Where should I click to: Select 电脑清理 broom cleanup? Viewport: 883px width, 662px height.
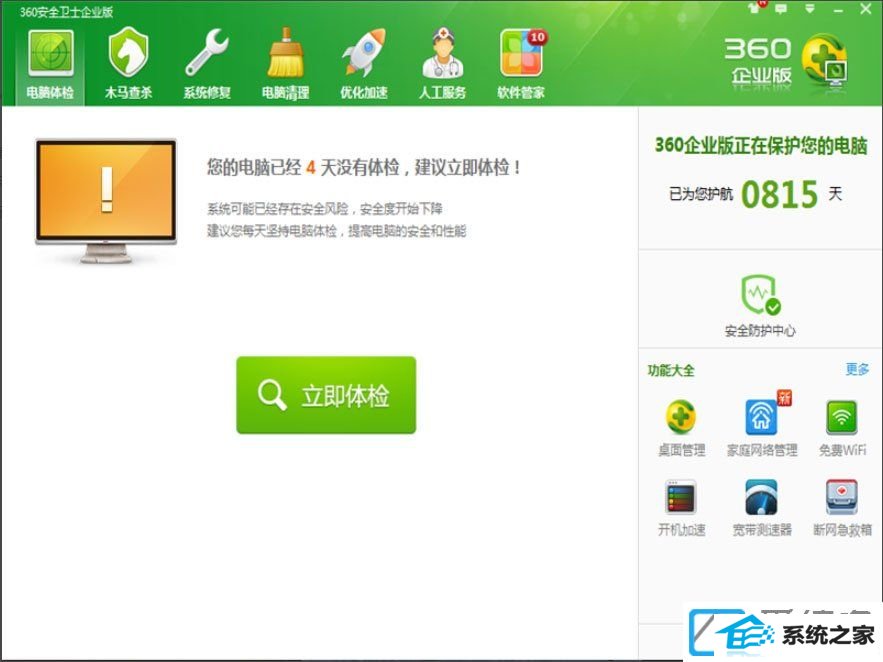coord(286,65)
